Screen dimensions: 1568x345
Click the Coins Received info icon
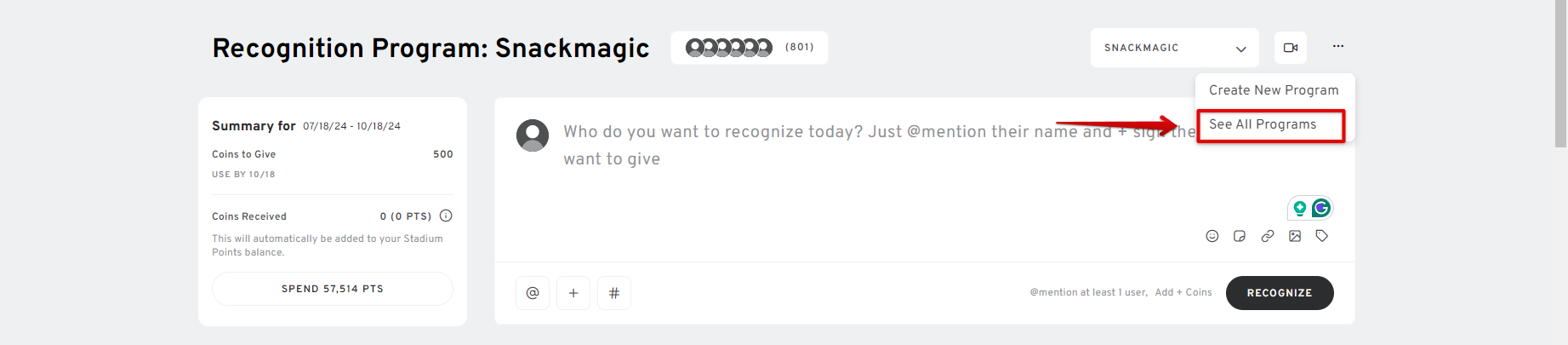(446, 216)
